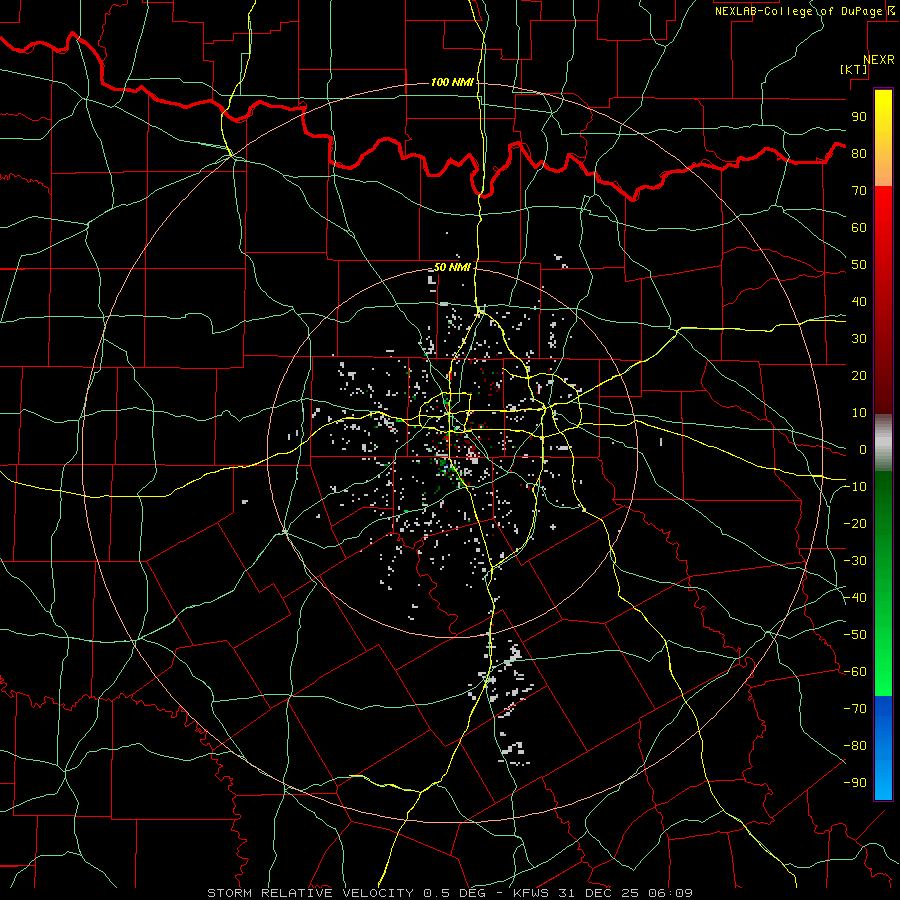The width and height of the screenshot is (900, 900).
Task: Select the bright green segment of color bar
Action: pyautogui.click(x=883, y=584)
